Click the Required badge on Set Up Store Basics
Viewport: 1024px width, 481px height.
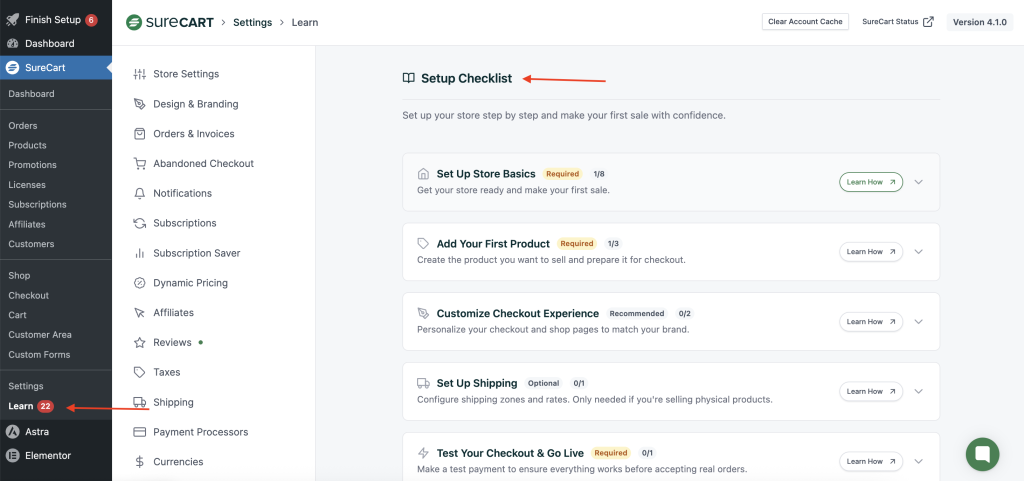click(x=562, y=174)
